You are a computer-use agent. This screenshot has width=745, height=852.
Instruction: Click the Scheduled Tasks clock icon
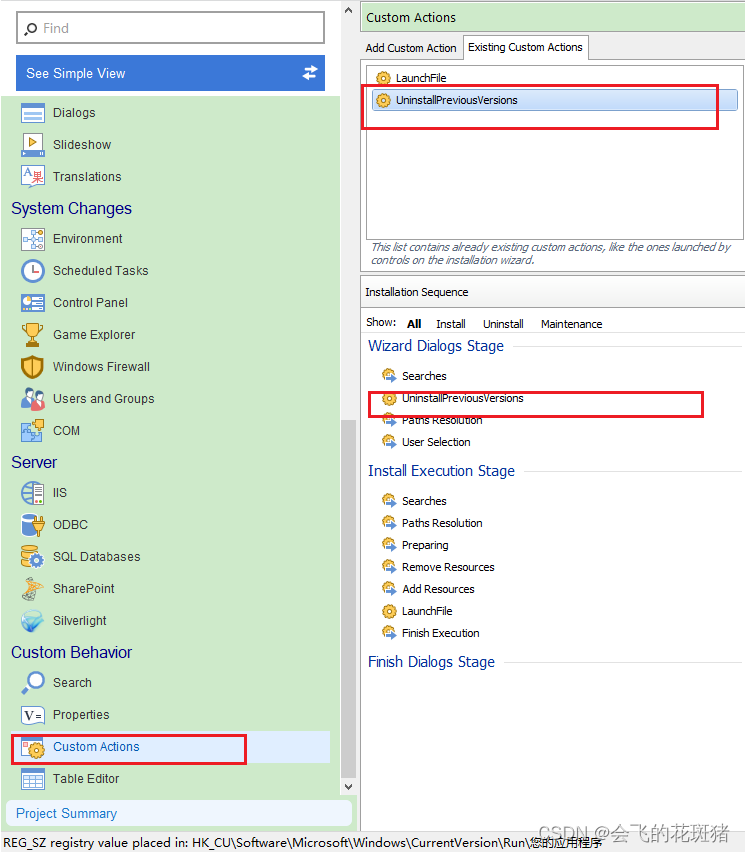pyautogui.click(x=33, y=271)
